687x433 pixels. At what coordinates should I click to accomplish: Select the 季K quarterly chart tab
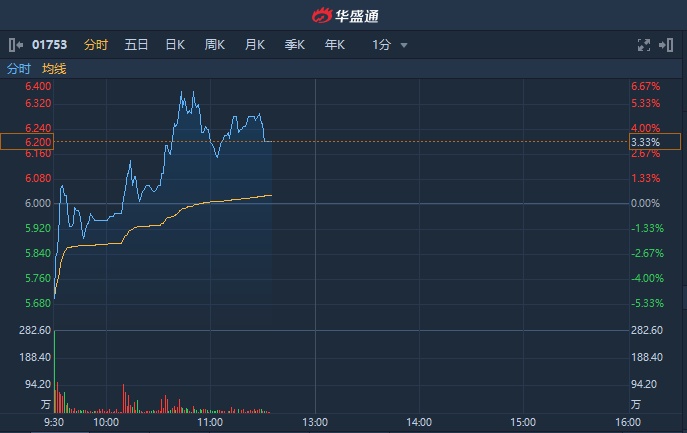point(294,45)
